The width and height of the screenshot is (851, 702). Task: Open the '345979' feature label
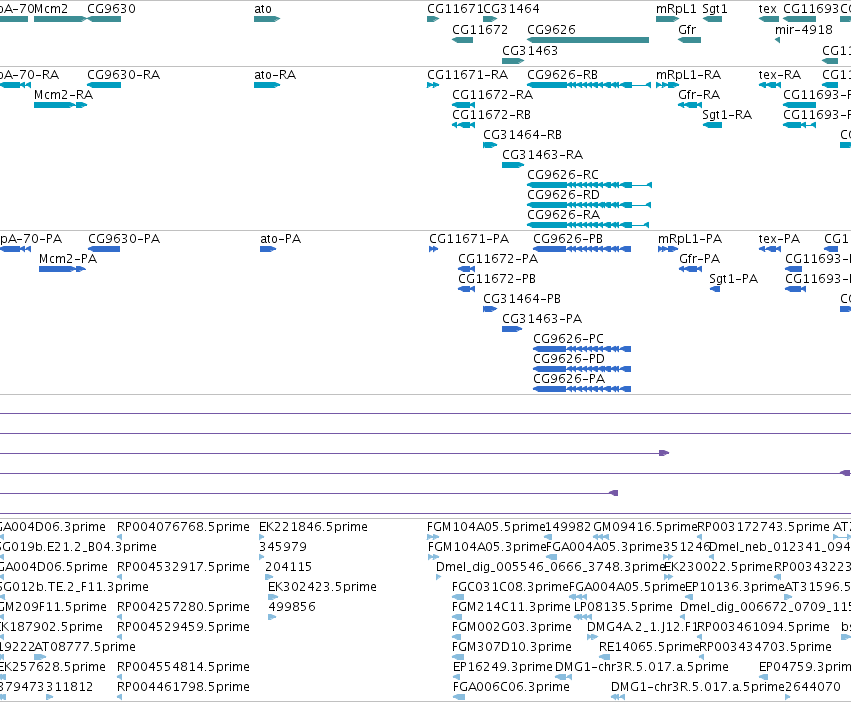pyautogui.click(x=283, y=547)
